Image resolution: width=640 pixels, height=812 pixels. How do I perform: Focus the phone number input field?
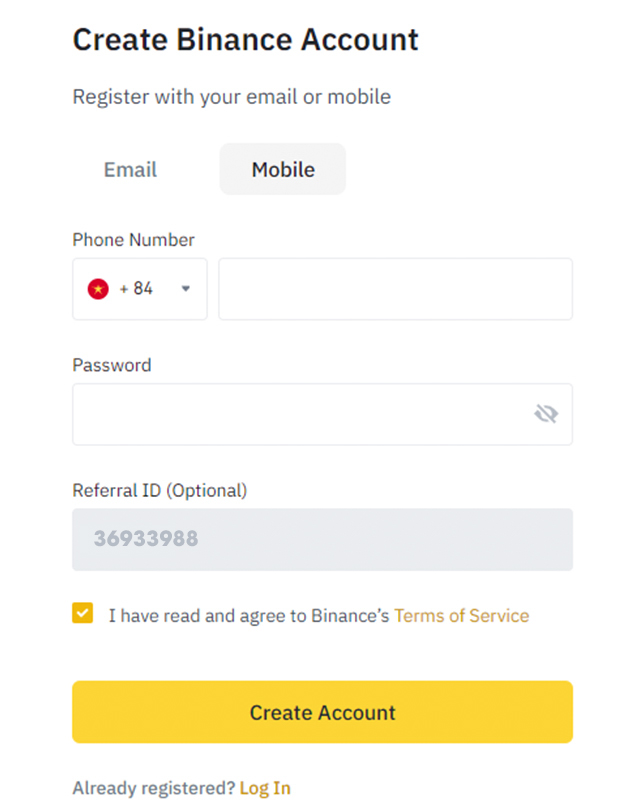[x=396, y=289]
